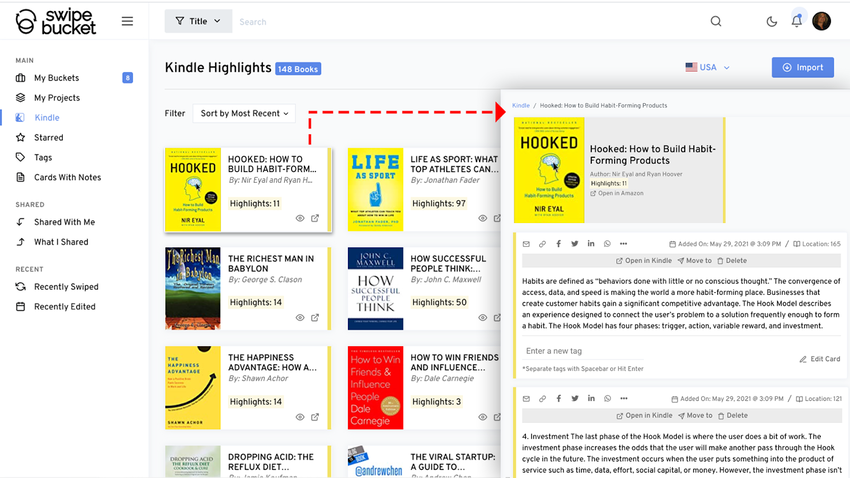View eye icon for Richest Man in Babylon
The image size is (850, 478).
[300, 318]
